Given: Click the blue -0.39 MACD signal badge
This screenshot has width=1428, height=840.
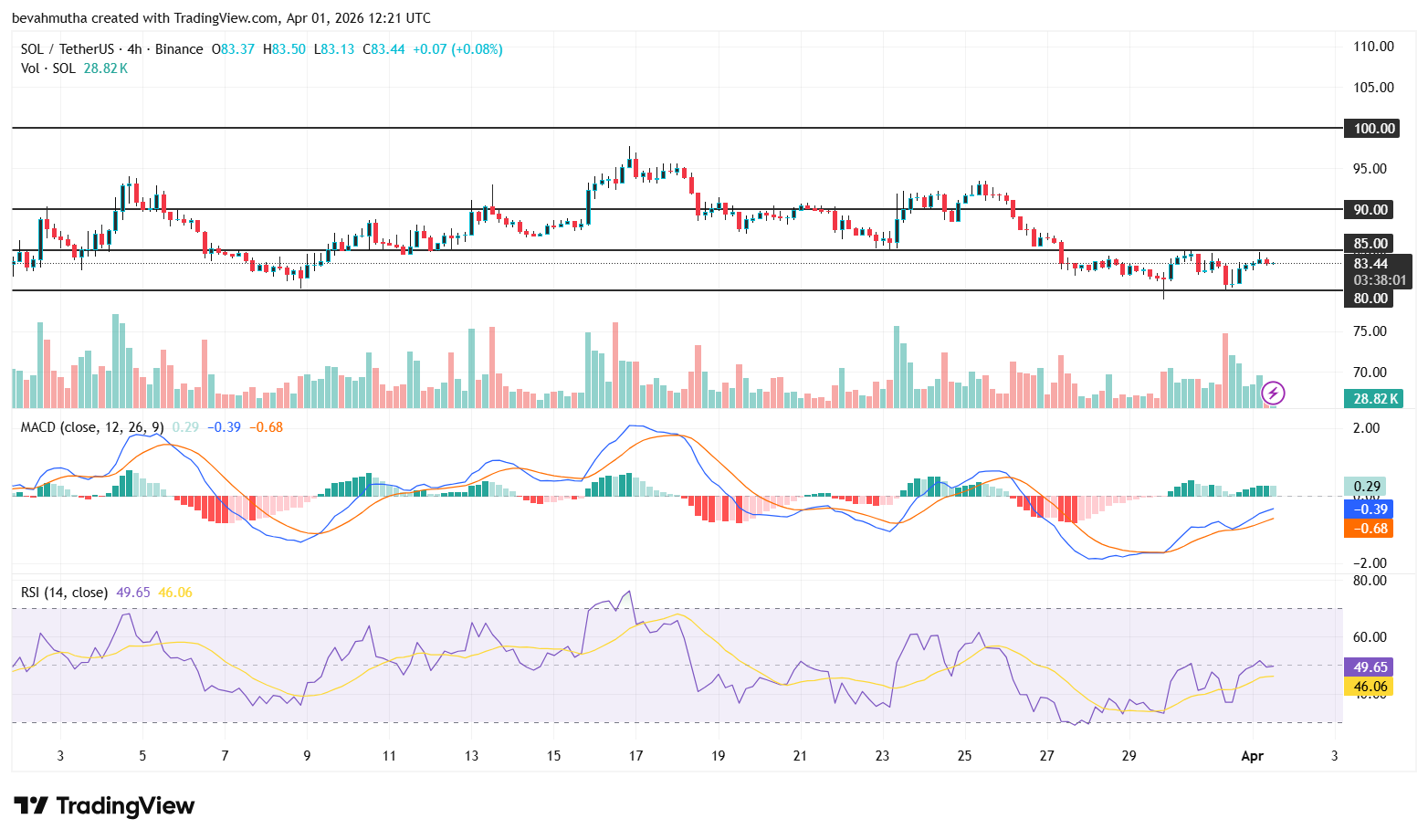Looking at the screenshot, I should pos(1369,509).
